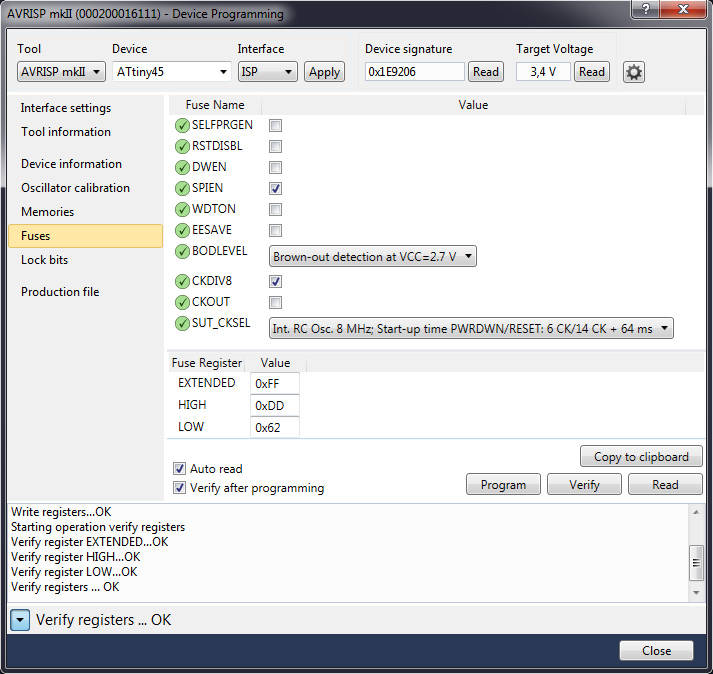Screen dimensions: 713x674
Task: Click the help question mark button in title bar
Action: click(645, 9)
